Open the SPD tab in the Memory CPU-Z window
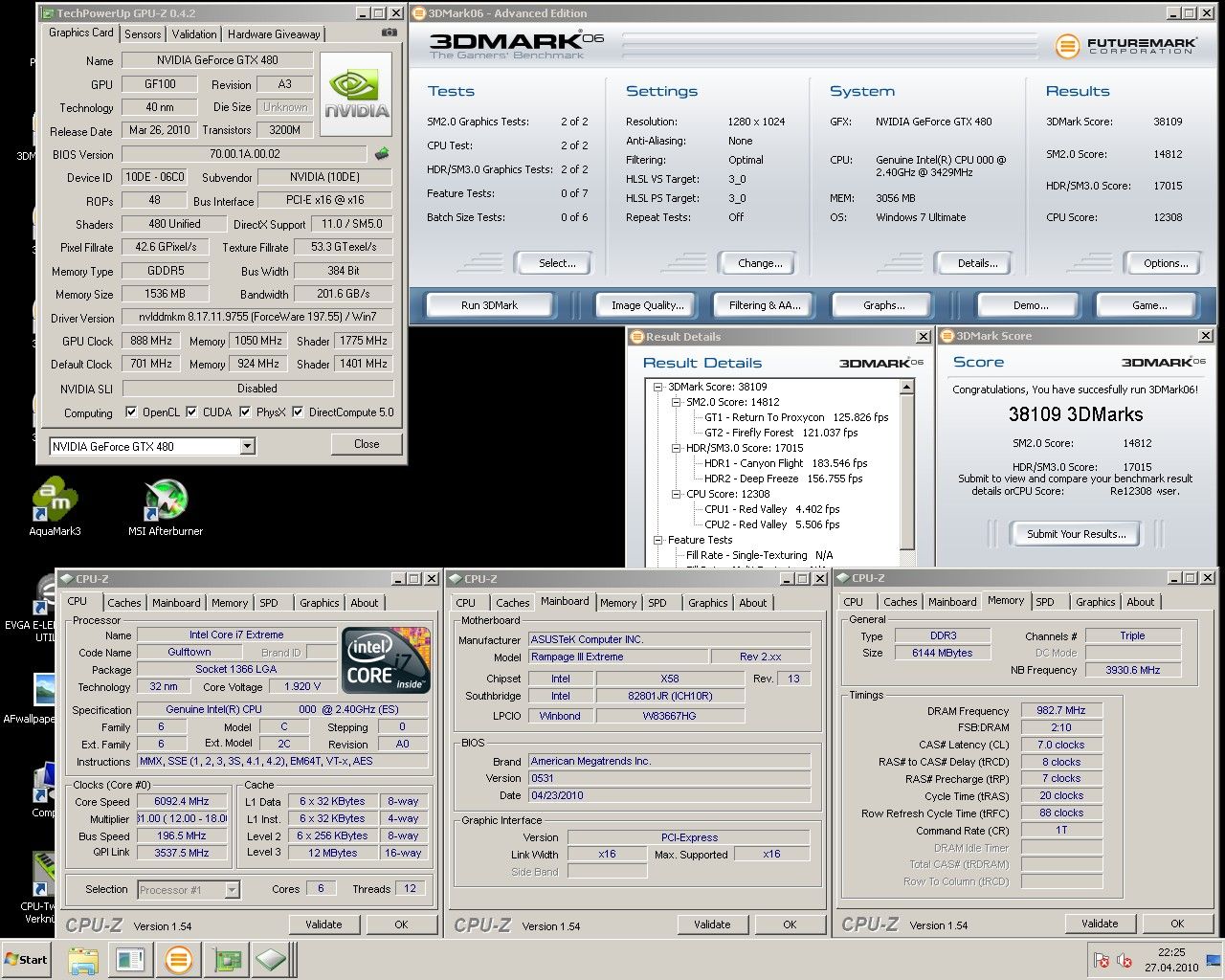 [x=1045, y=602]
